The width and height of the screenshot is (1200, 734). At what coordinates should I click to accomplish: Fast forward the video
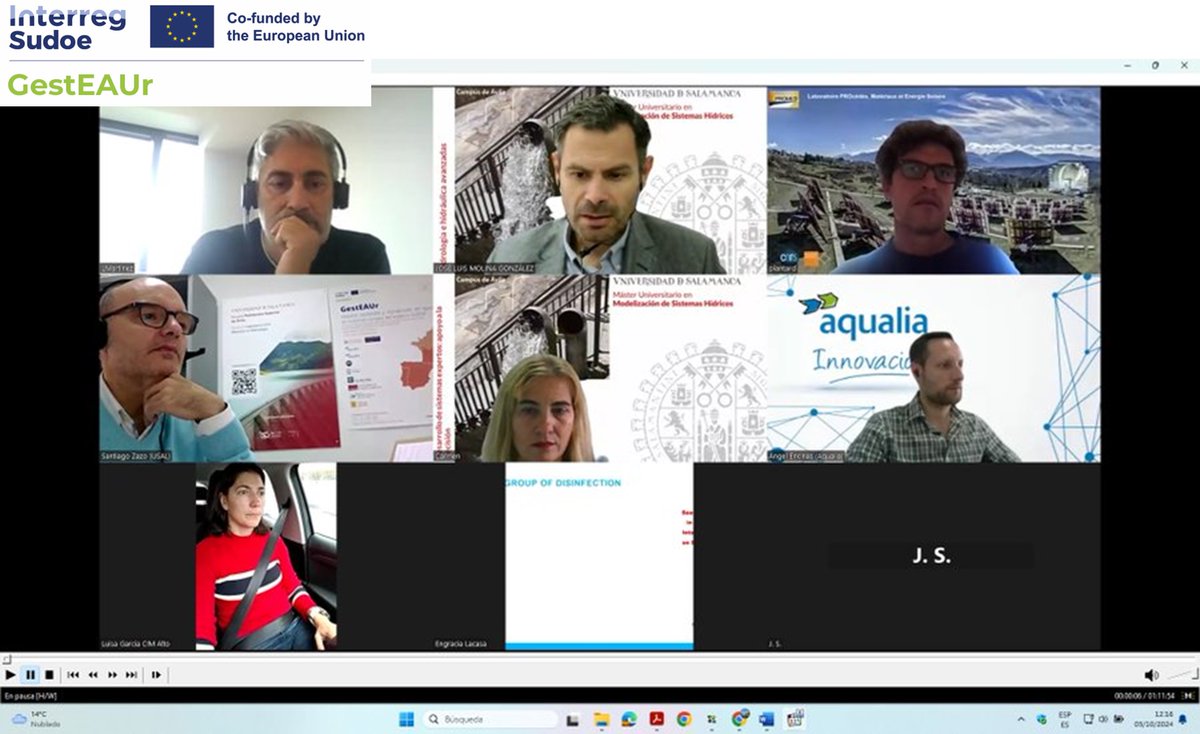coord(112,675)
